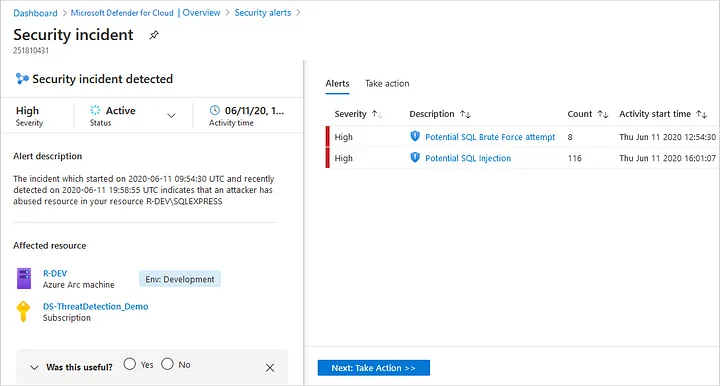Sort alerts by Activity start time

(701, 114)
